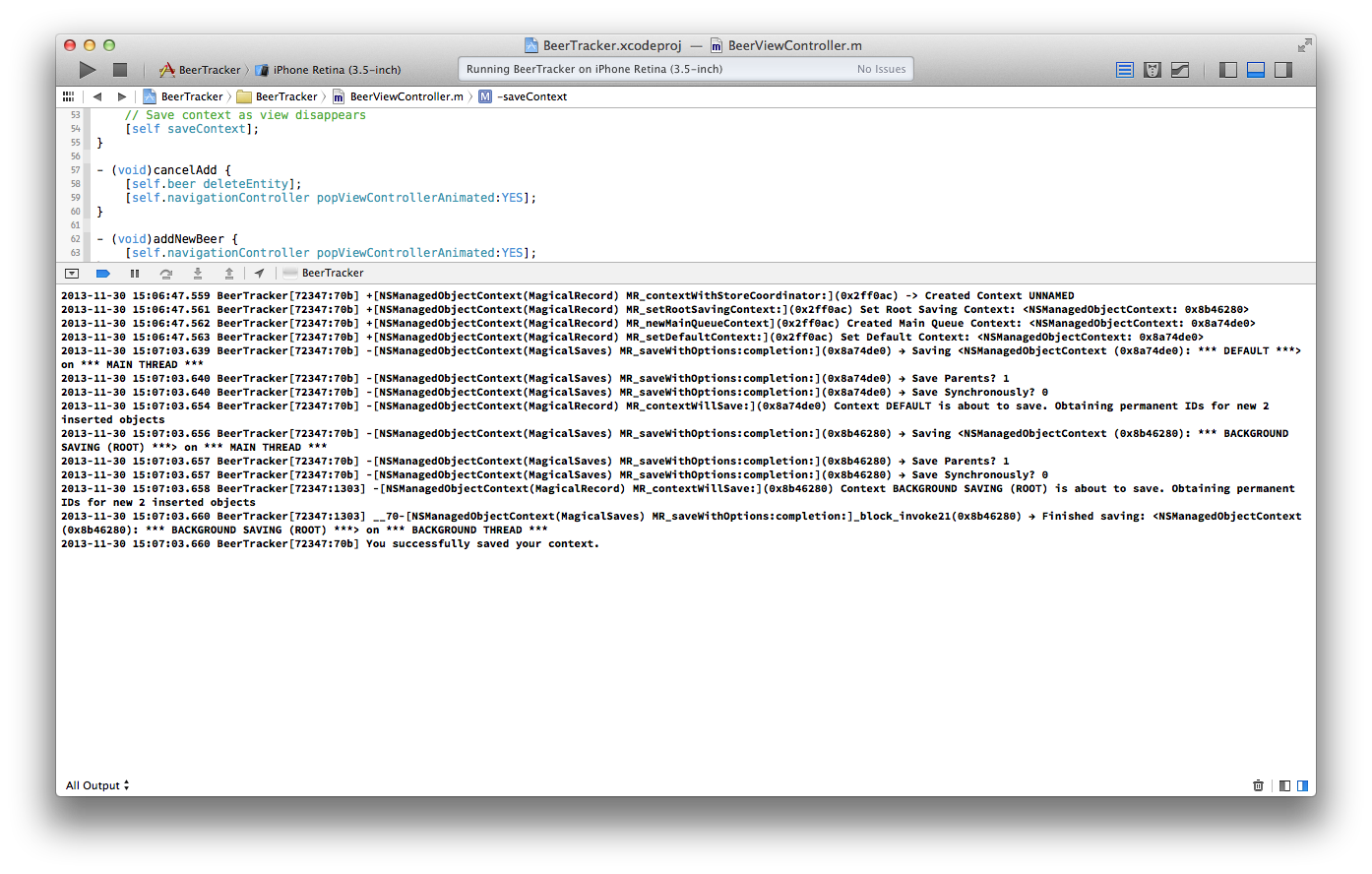Screen dimensions: 1372x874
Task: Open the BeerTracker folder jump bar segment
Action: point(278,96)
